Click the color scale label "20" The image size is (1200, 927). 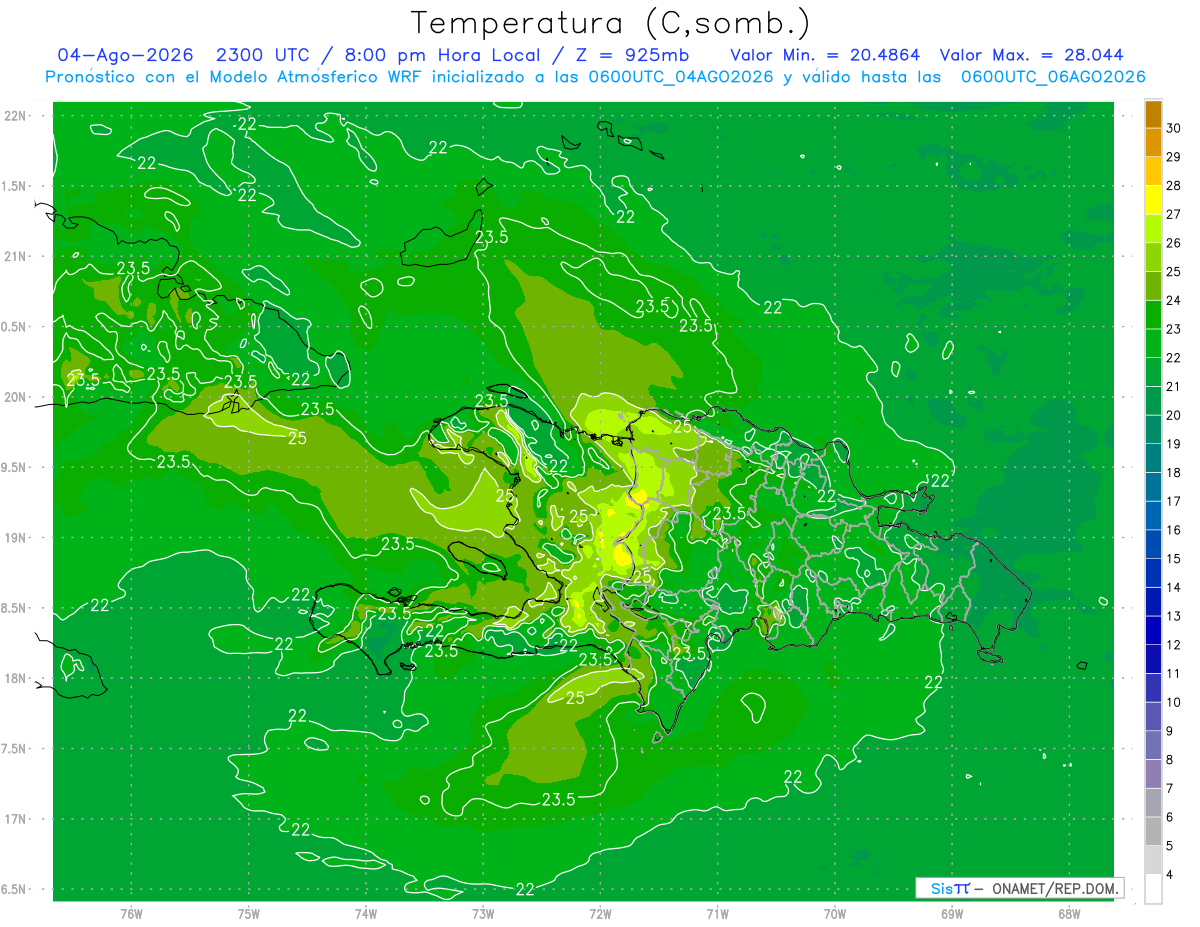coord(1174,415)
